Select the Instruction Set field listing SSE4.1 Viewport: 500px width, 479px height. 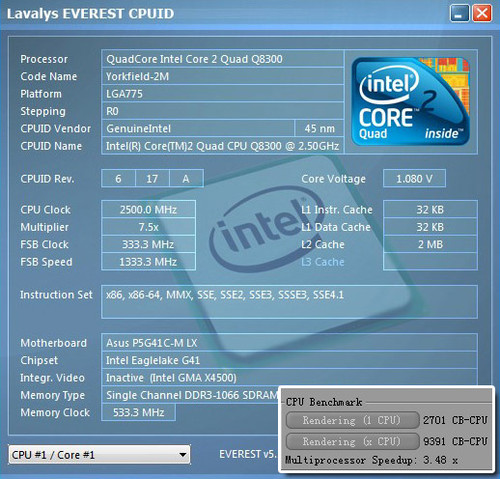pyautogui.click(x=289, y=302)
